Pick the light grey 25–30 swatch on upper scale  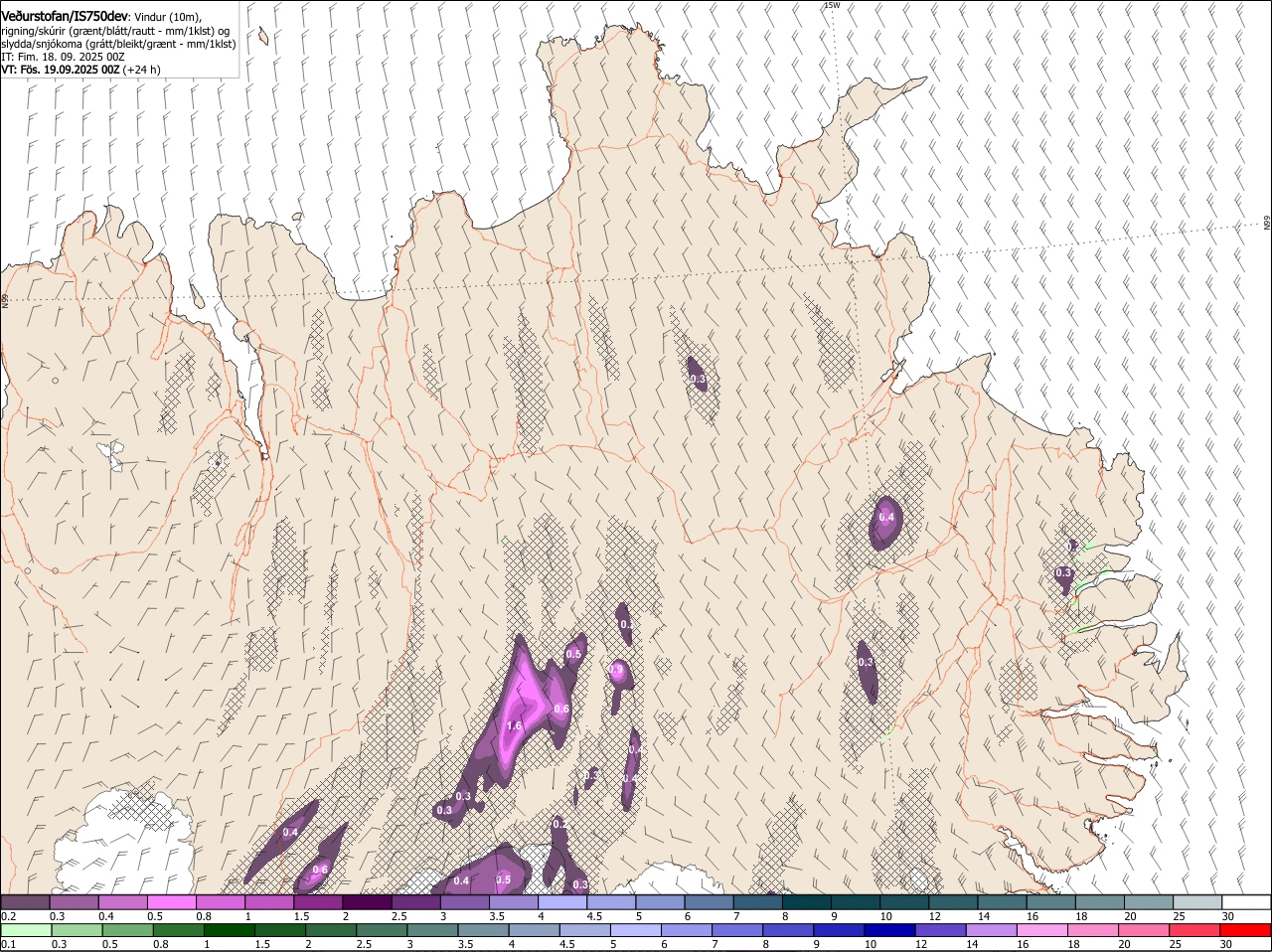coord(1197,901)
